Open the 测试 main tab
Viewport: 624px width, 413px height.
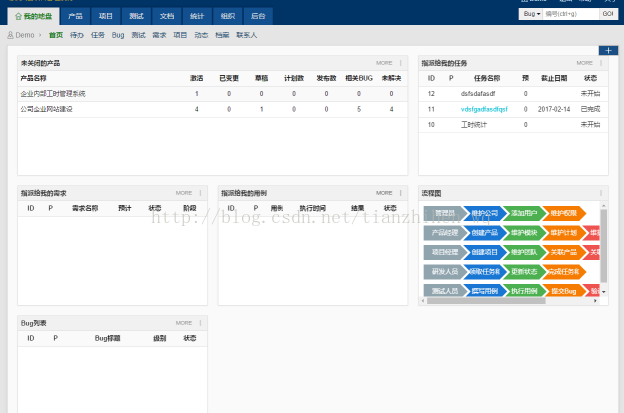136,16
